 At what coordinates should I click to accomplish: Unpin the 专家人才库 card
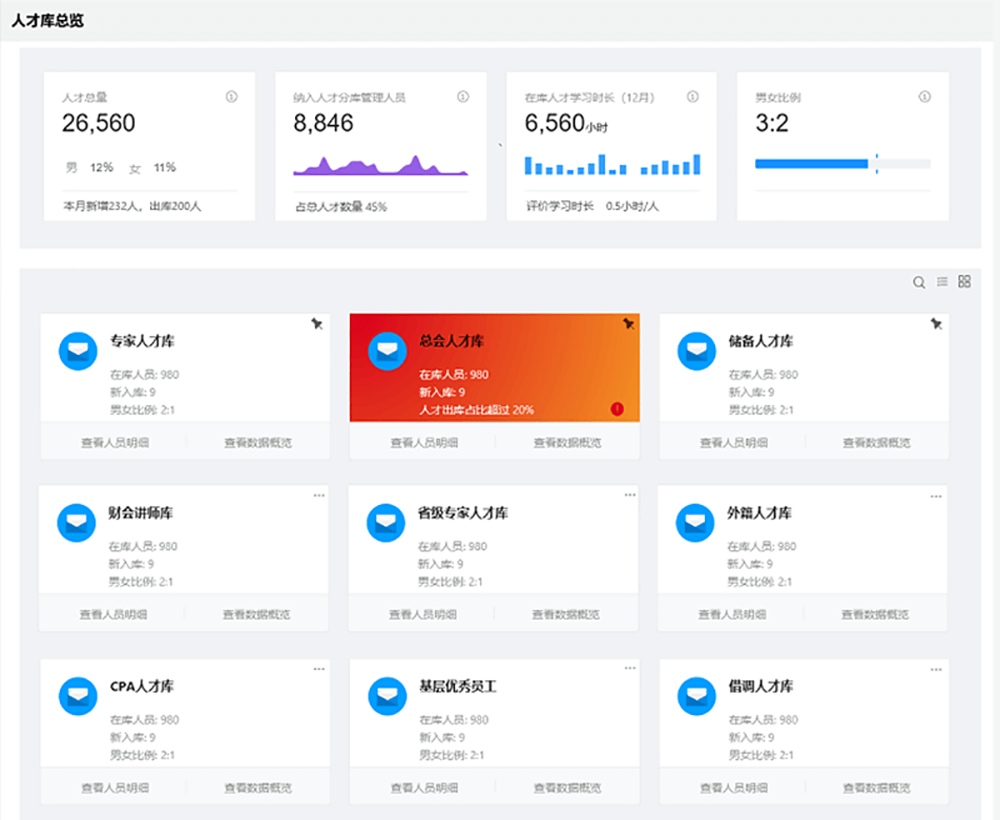[317, 324]
